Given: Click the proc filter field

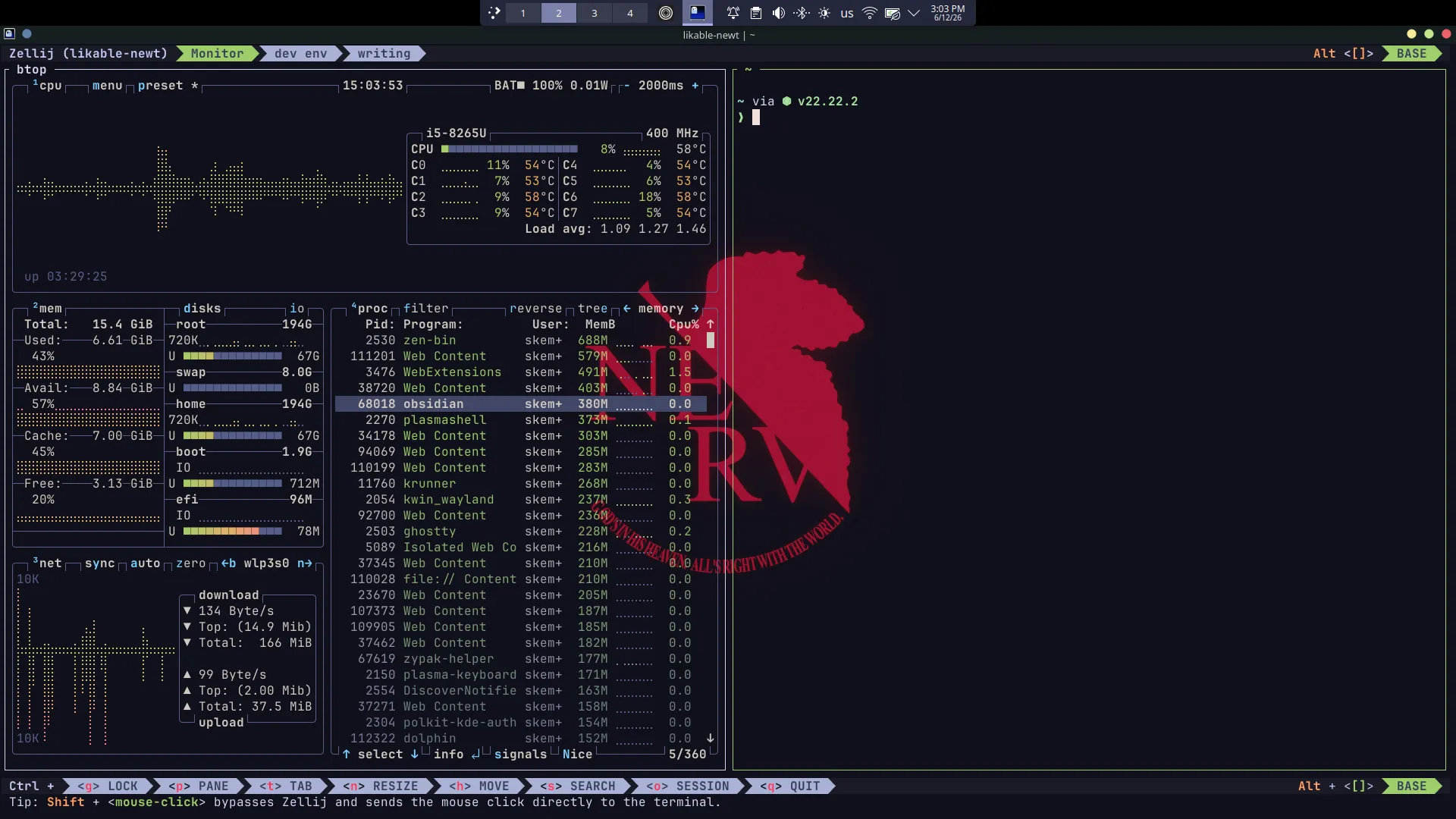Looking at the screenshot, I should click(x=425, y=309).
